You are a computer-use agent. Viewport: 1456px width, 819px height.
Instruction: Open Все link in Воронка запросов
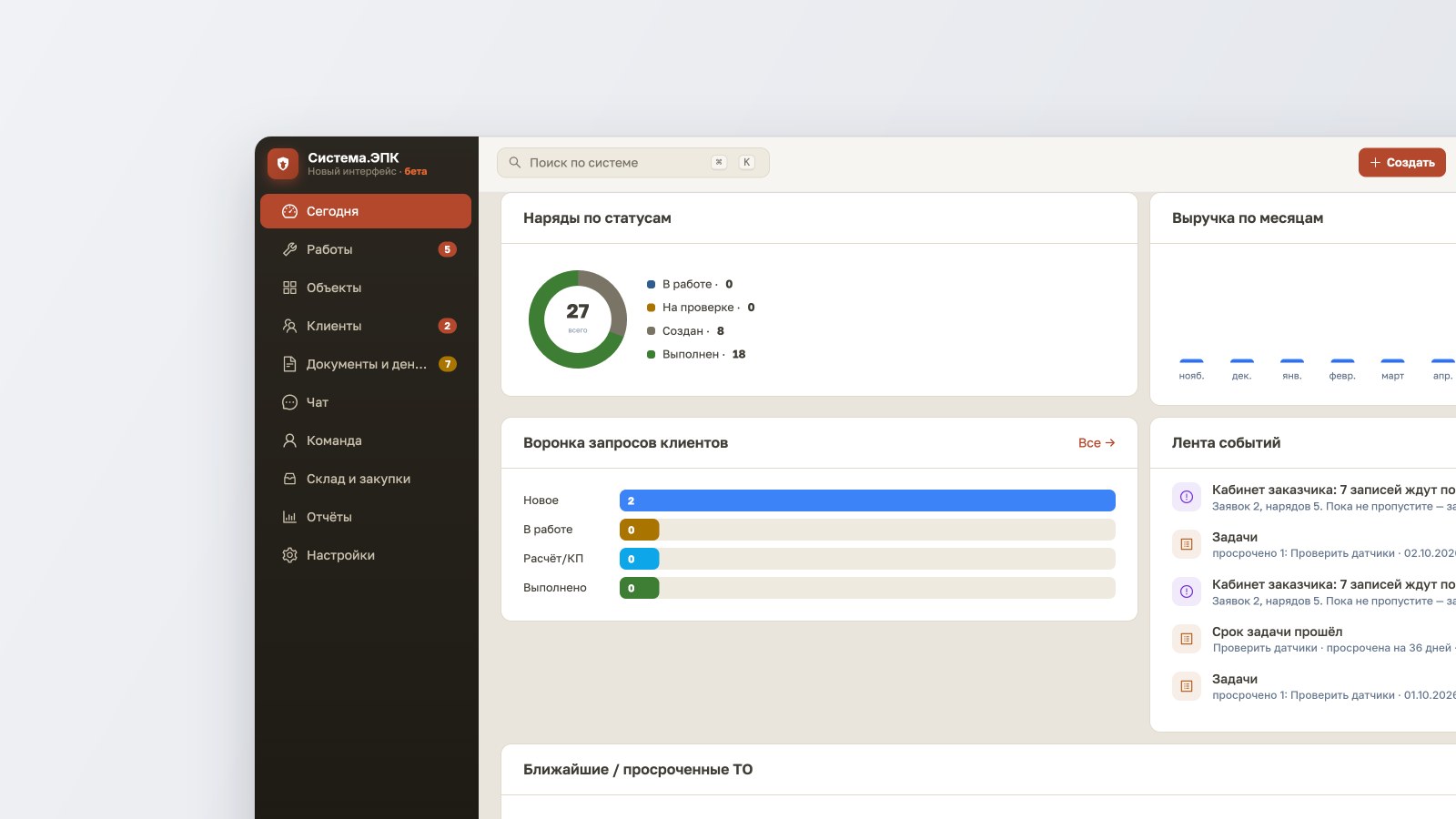(x=1097, y=443)
